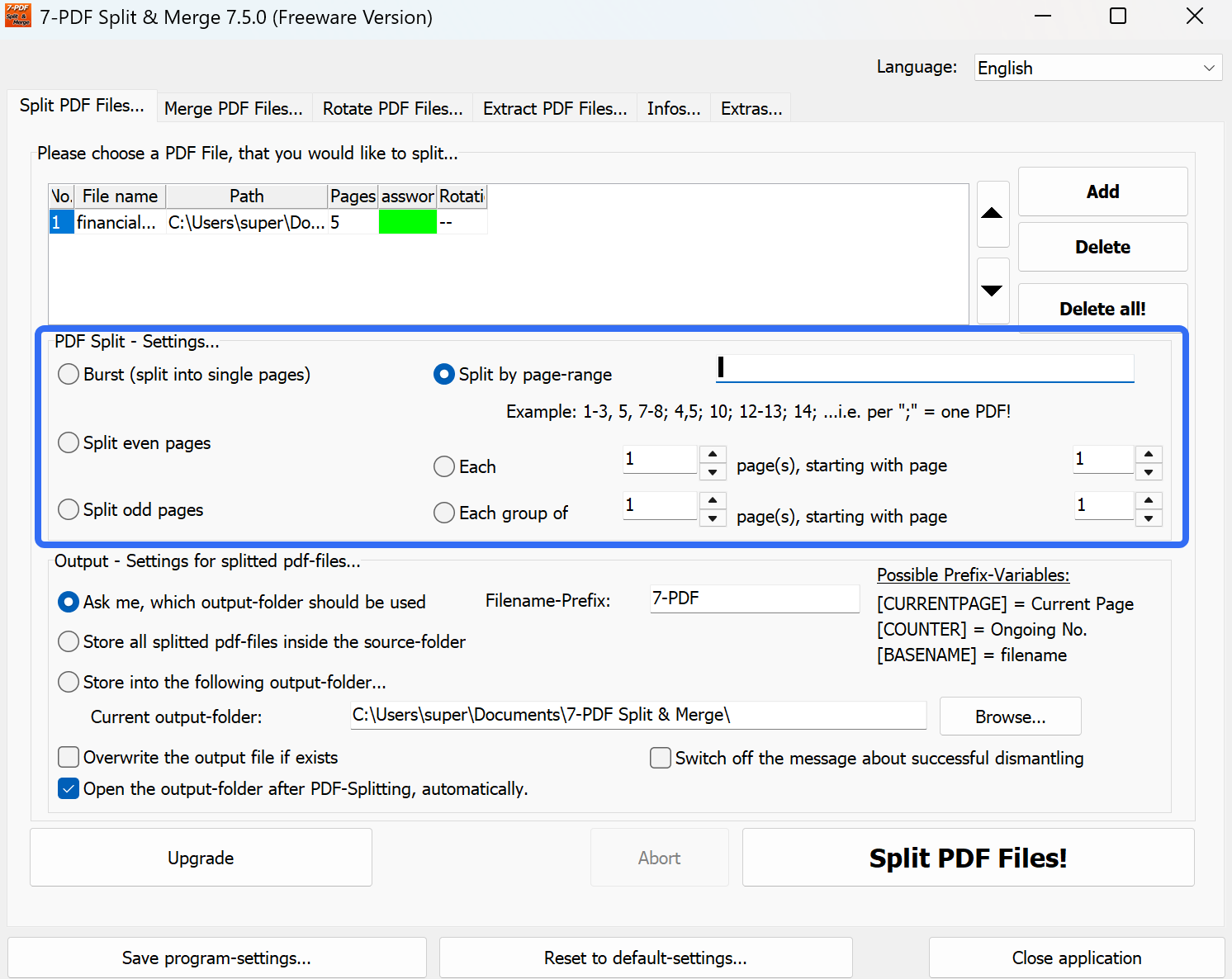Click the C:\Users\super\Do... path cell
Screen dimensions: 1232x979
pos(247,222)
